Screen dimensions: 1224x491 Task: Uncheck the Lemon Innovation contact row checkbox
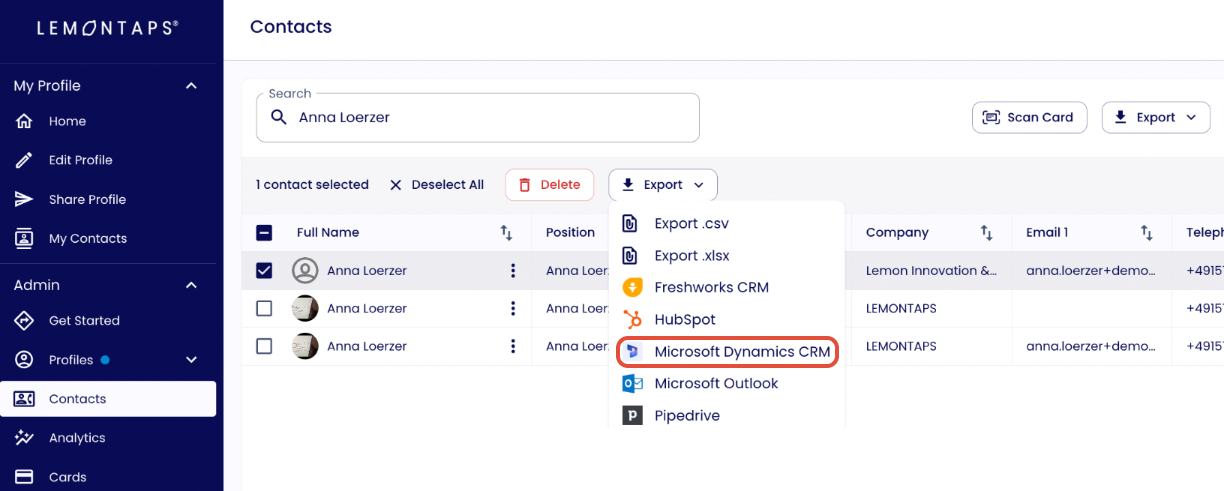coord(264,271)
